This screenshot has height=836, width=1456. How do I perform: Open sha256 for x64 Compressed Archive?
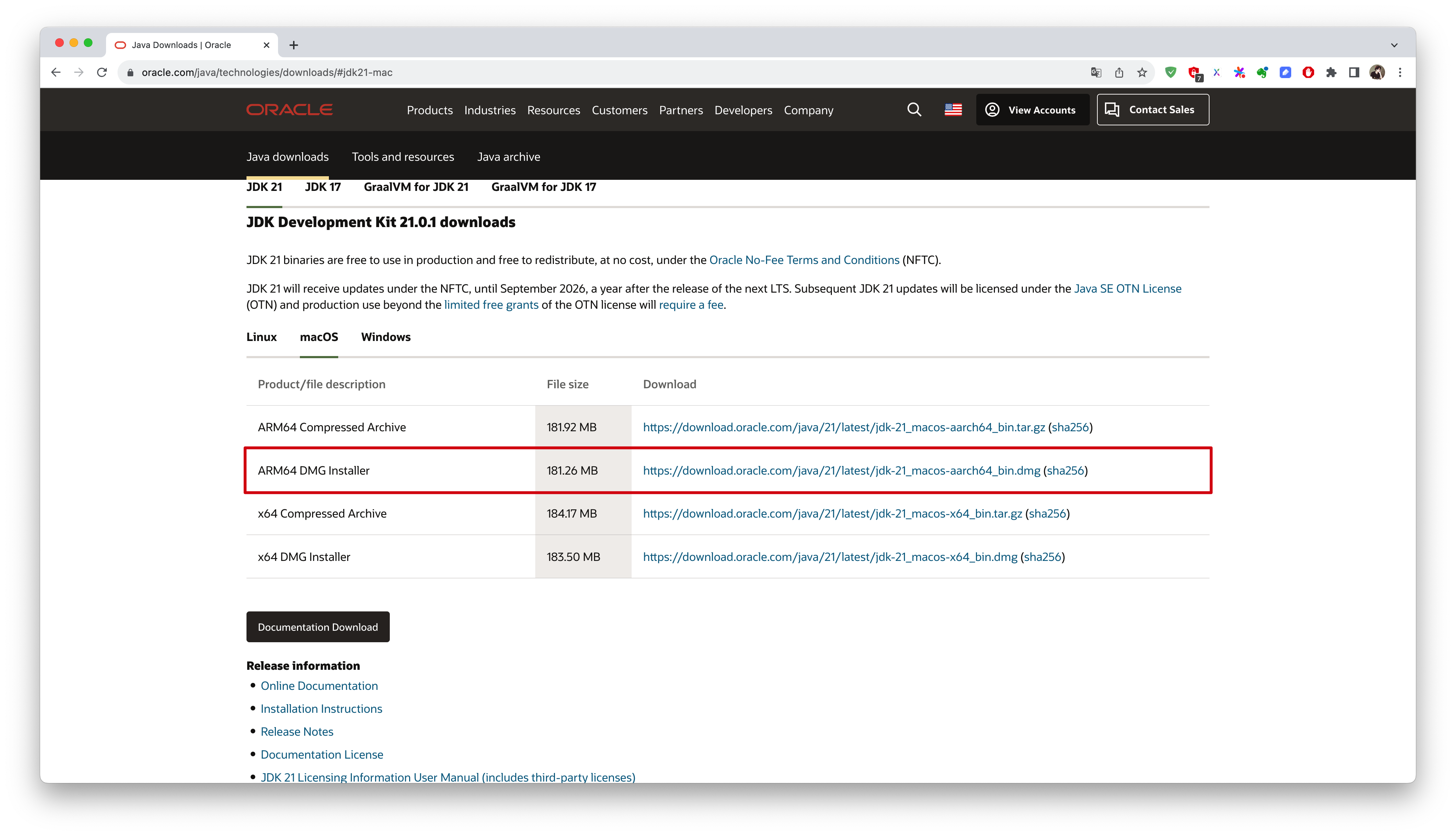pos(1047,513)
